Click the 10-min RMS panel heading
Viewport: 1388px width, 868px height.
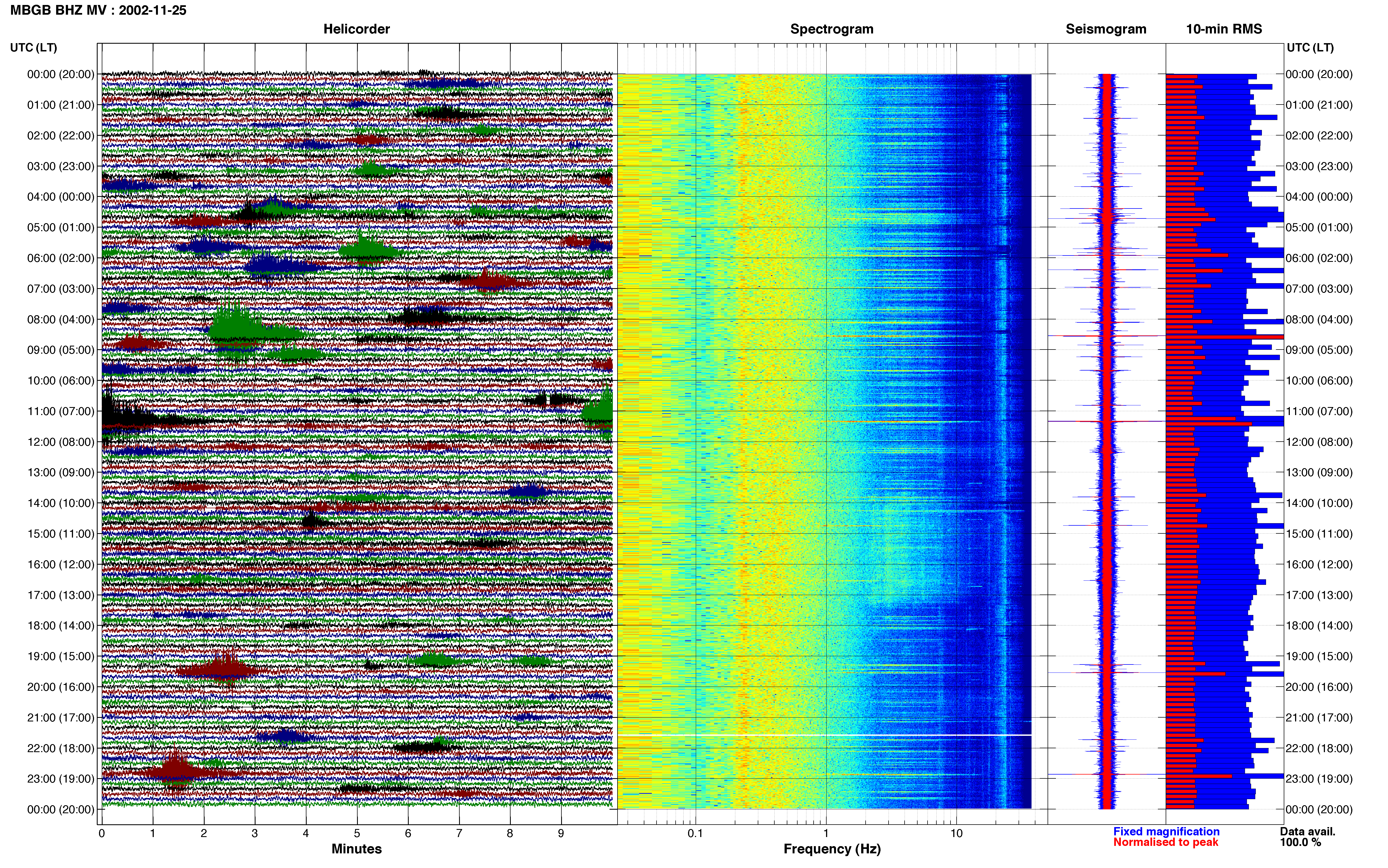[x=1224, y=29]
